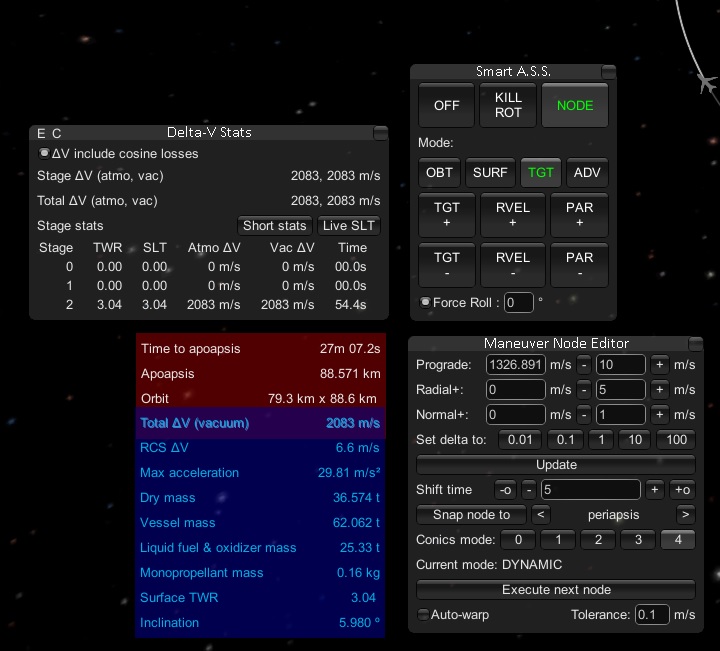Turn Smart A.S.S. OFF
The height and width of the screenshot is (651, 720).
point(446,105)
